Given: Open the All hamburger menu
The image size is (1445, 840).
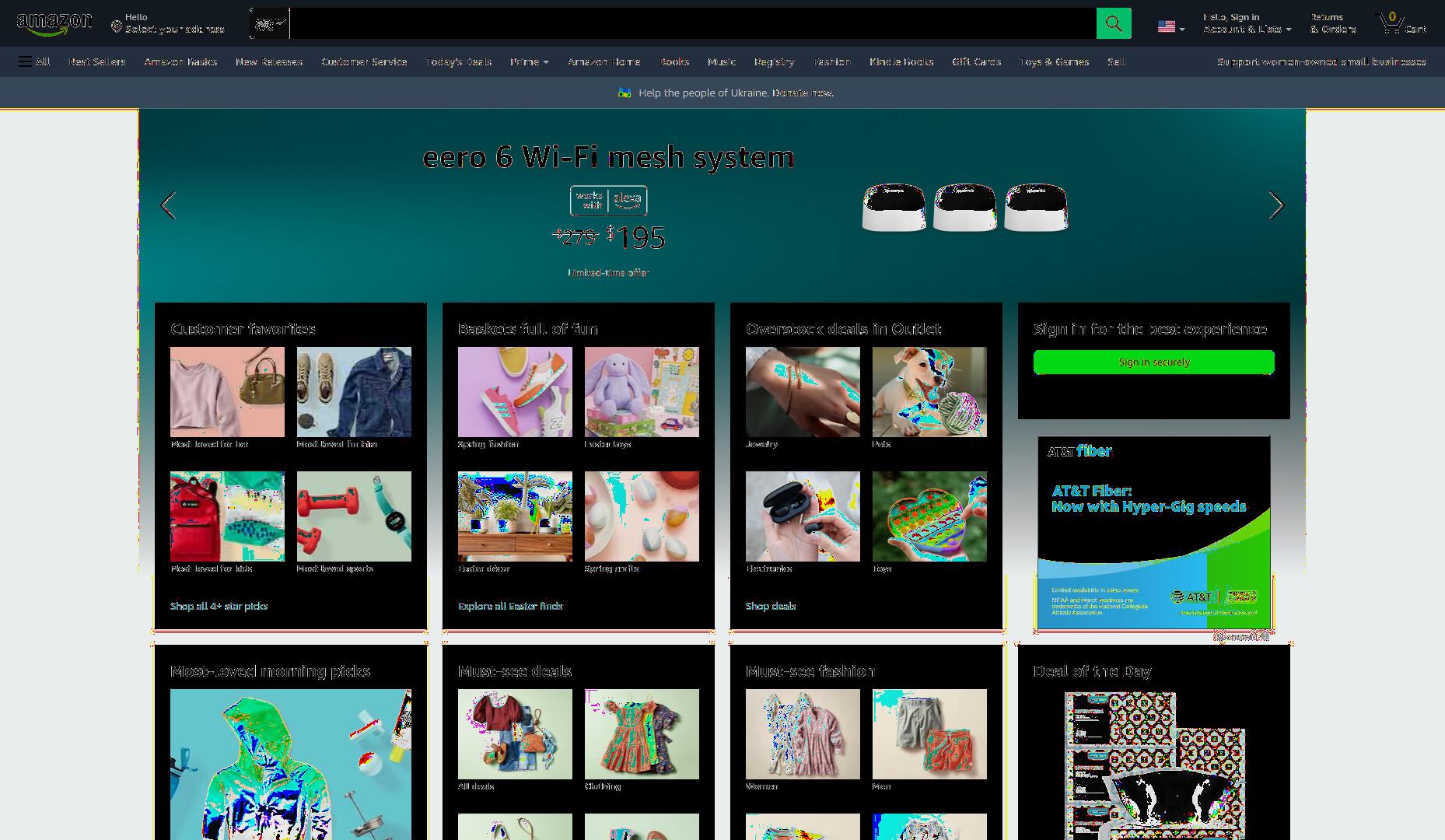Looking at the screenshot, I should pyautogui.click(x=34, y=61).
